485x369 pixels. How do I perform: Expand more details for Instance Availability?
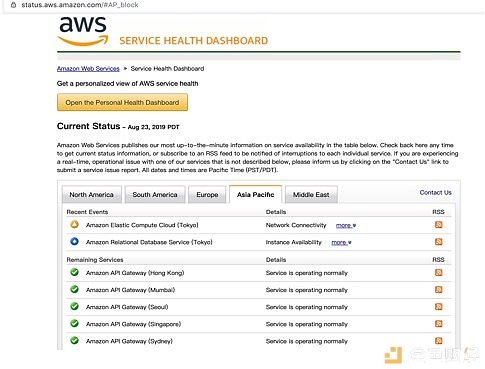point(341,243)
